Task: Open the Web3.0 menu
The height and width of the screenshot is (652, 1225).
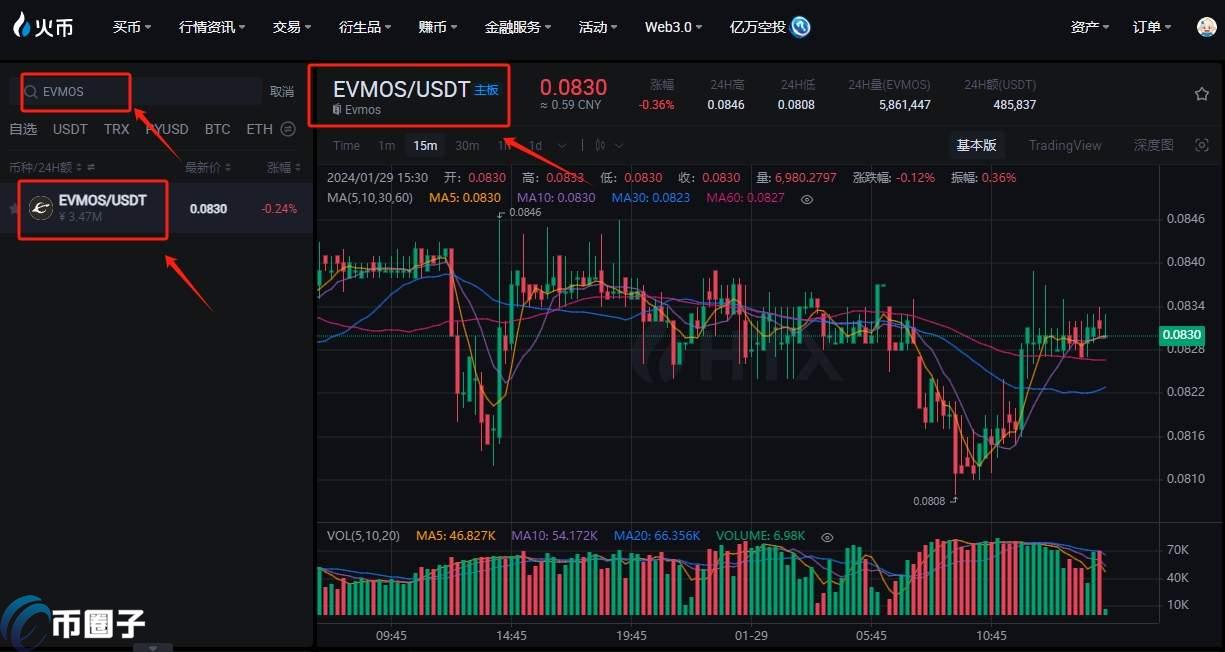Action: click(674, 27)
